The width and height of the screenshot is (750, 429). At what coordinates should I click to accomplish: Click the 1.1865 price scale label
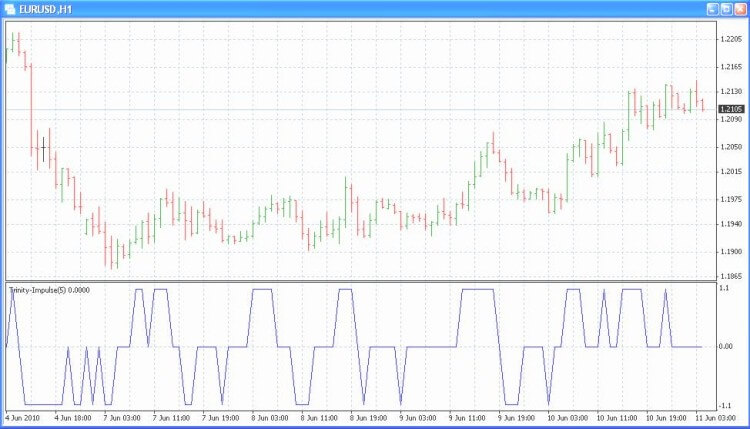click(731, 276)
